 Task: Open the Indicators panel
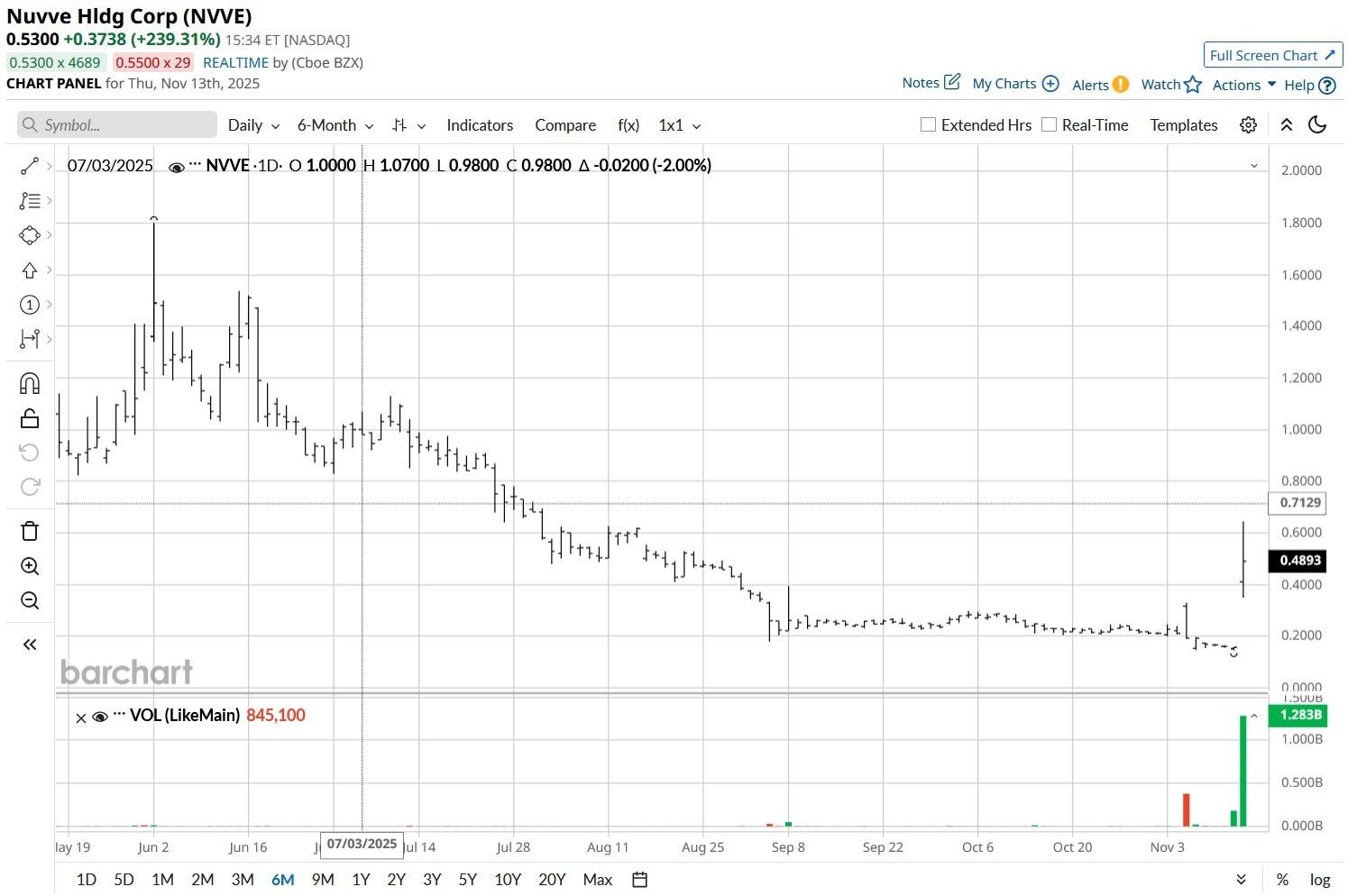click(480, 125)
